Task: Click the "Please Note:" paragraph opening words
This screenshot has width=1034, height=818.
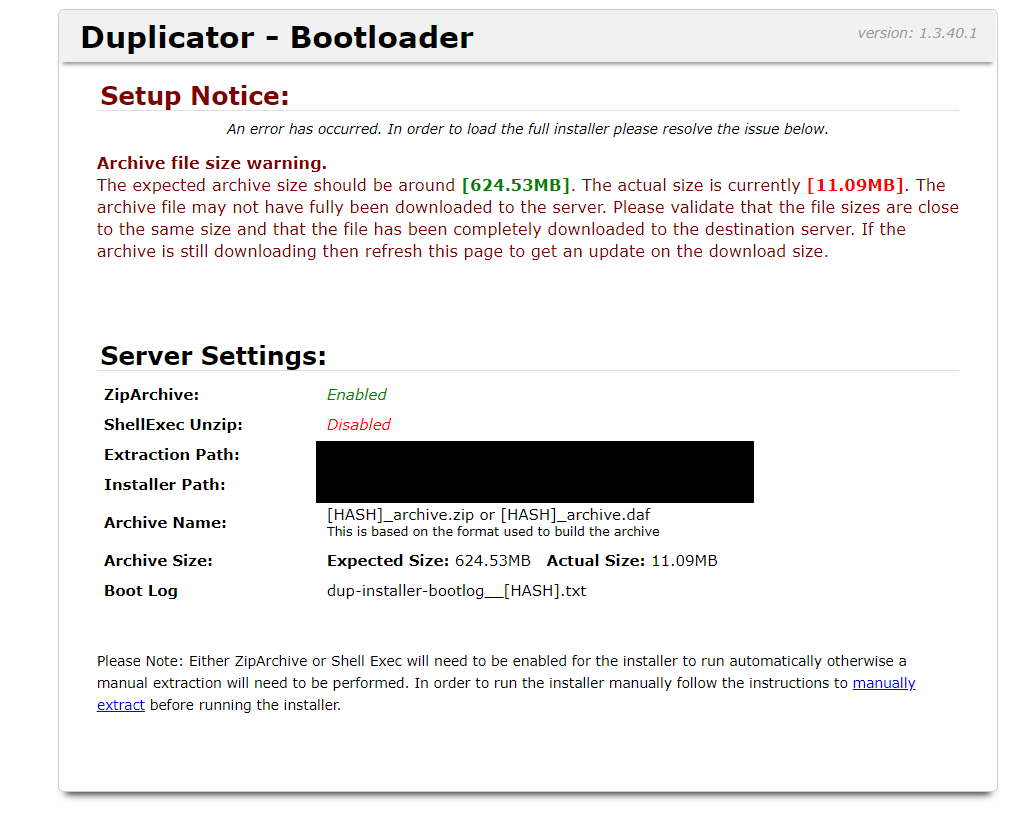Action: pyautogui.click(x=140, y=661)
